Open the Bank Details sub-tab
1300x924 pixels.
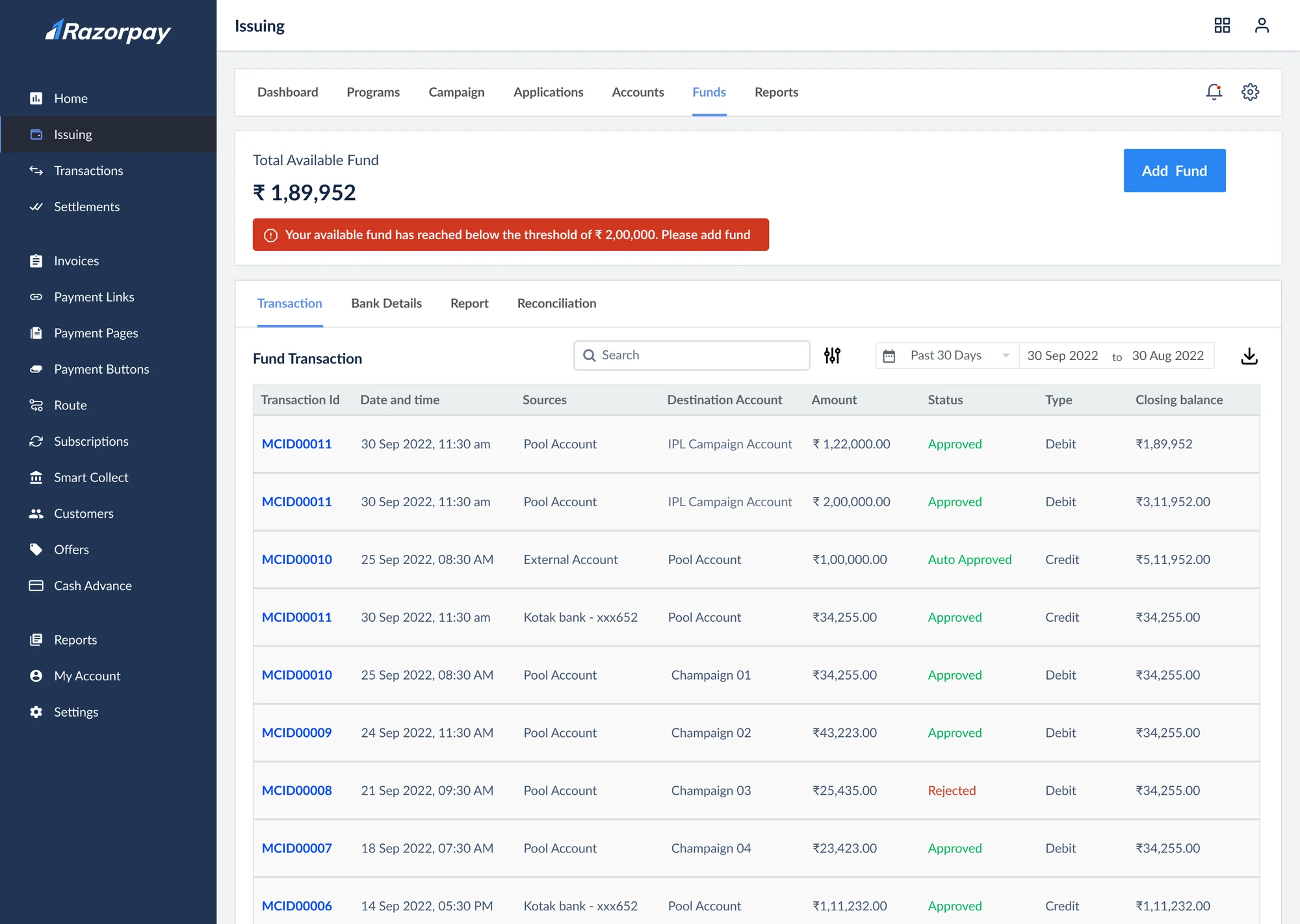[386, 303]
